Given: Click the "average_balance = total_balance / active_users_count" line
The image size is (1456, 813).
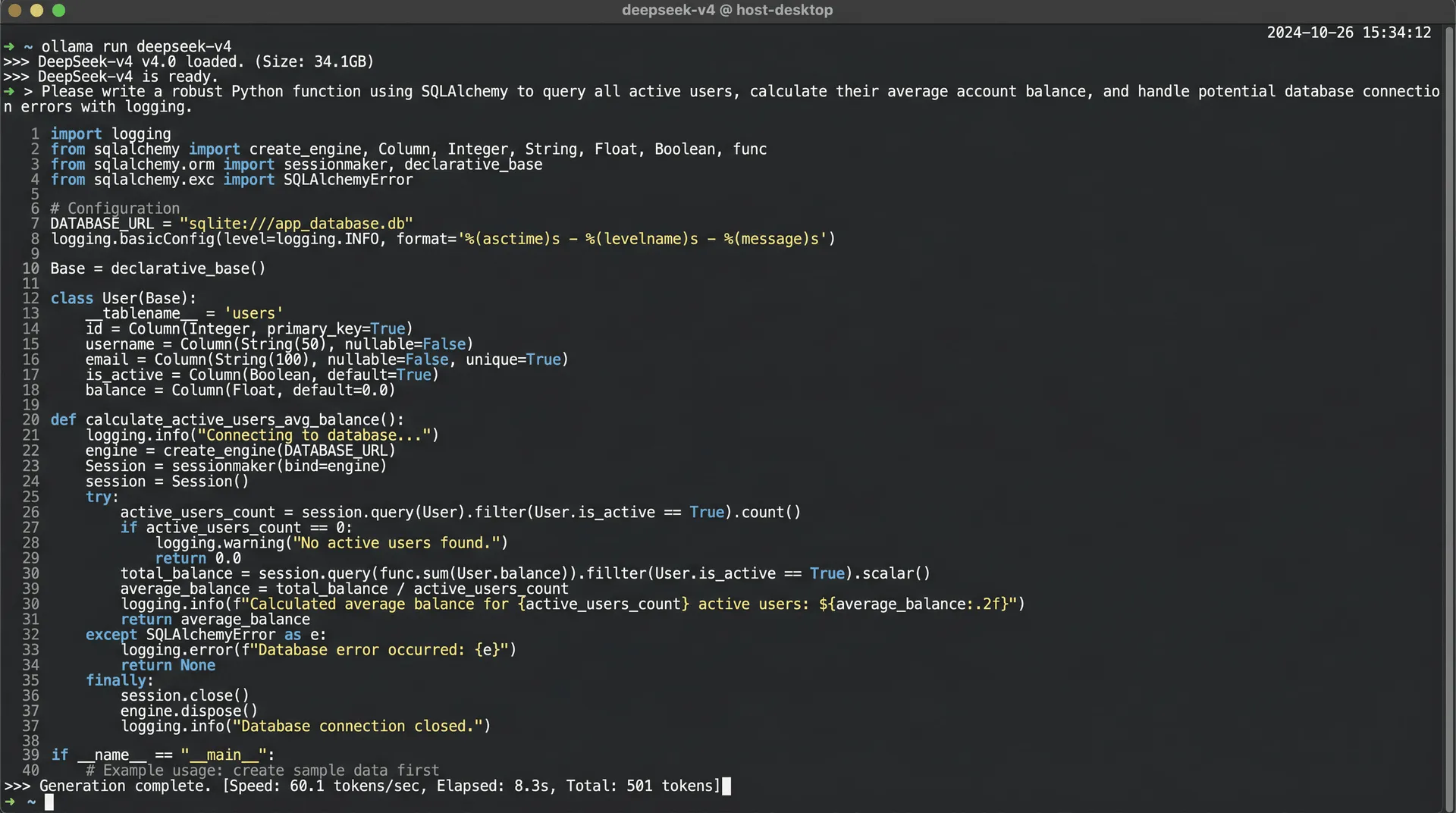Looking at the screenshot, I should click(x=344, y=589).
